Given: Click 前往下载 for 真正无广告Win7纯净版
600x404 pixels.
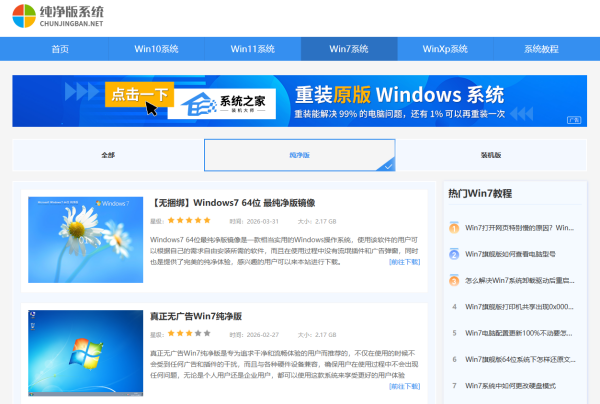Looking at the screenshot, I should point(404,386).
